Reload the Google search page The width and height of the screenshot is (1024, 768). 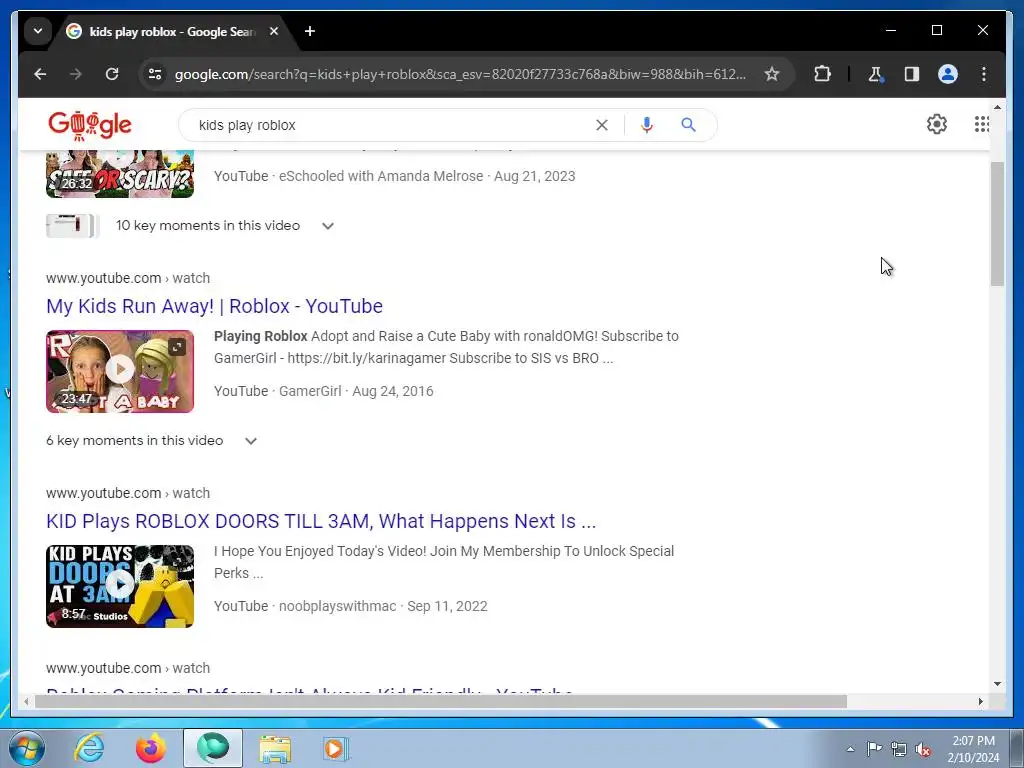[112, 74]
